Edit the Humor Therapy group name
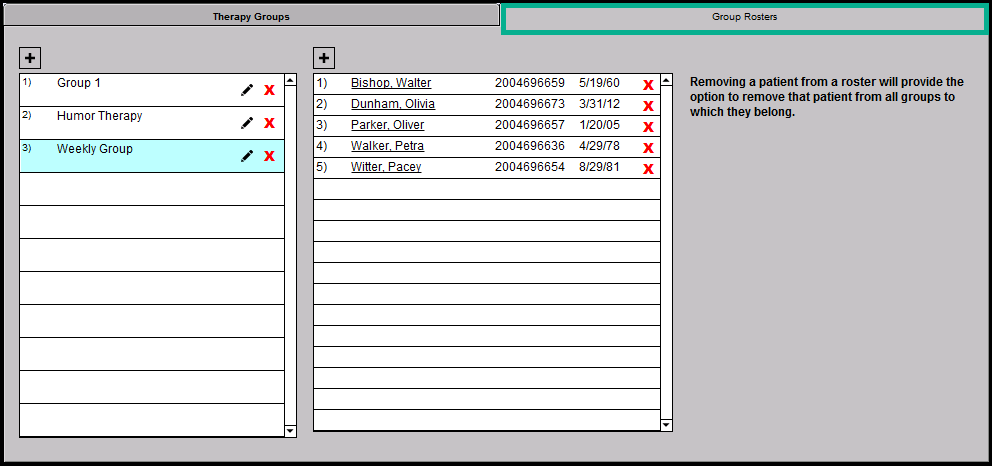Viewport: 992px width, 466px height. 247,123
